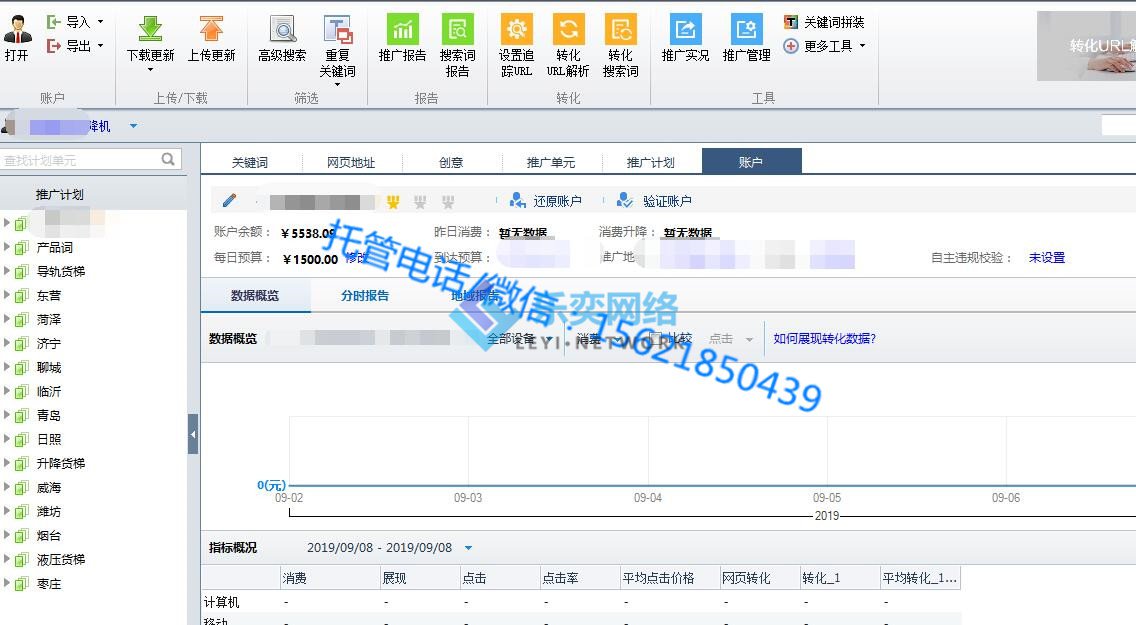Open the 分时报告 tab
This screenshot has height=625, width=1136.
pos(365,295)
